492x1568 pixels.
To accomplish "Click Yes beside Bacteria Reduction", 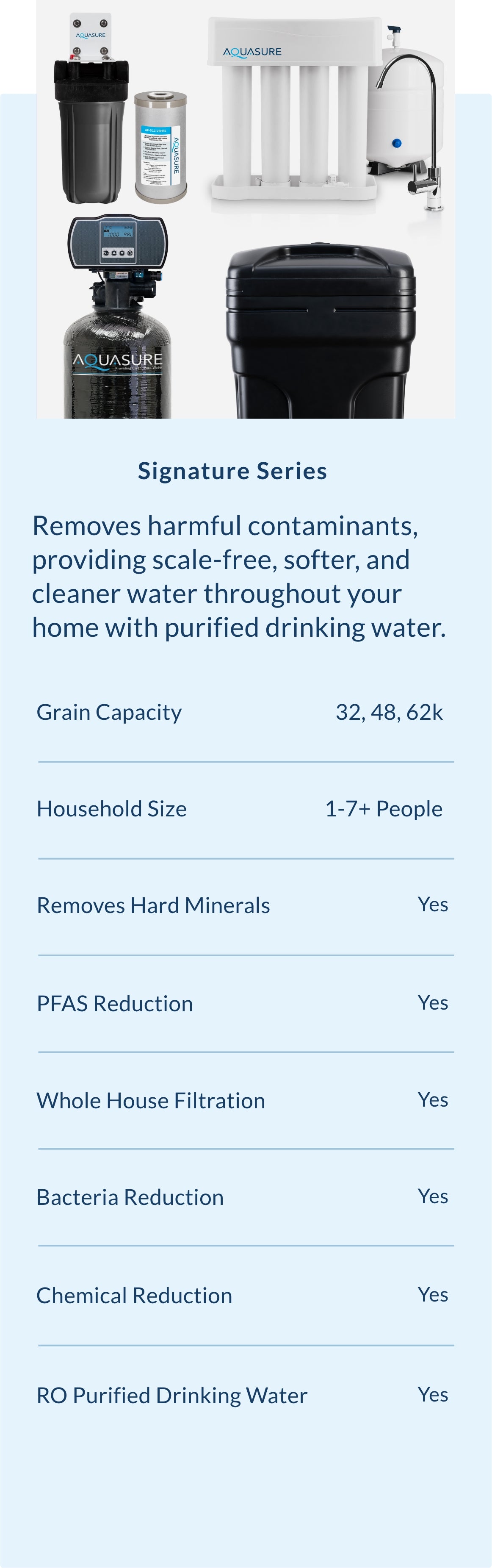I will 433,1196.
